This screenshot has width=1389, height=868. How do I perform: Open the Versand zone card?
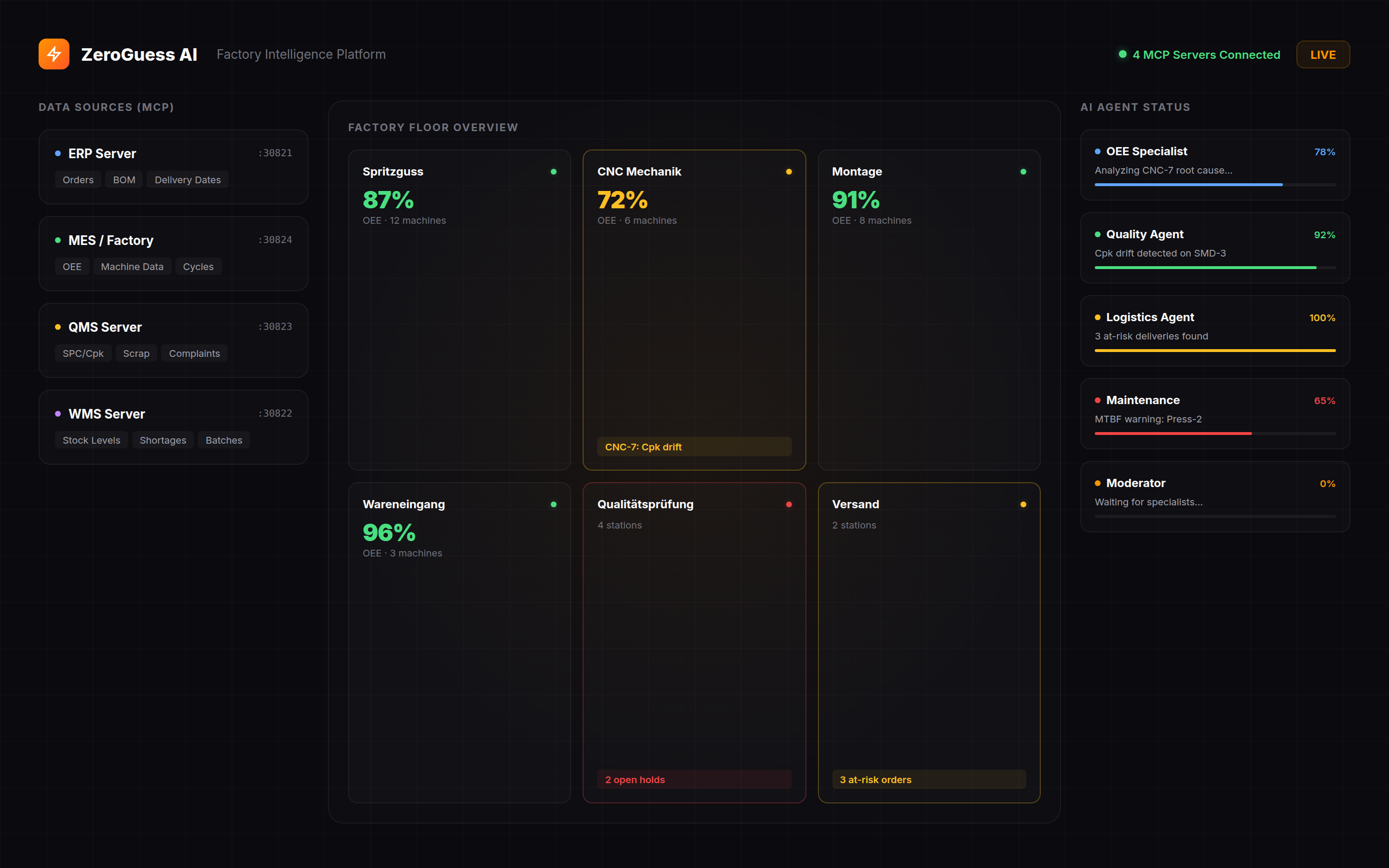929,643
